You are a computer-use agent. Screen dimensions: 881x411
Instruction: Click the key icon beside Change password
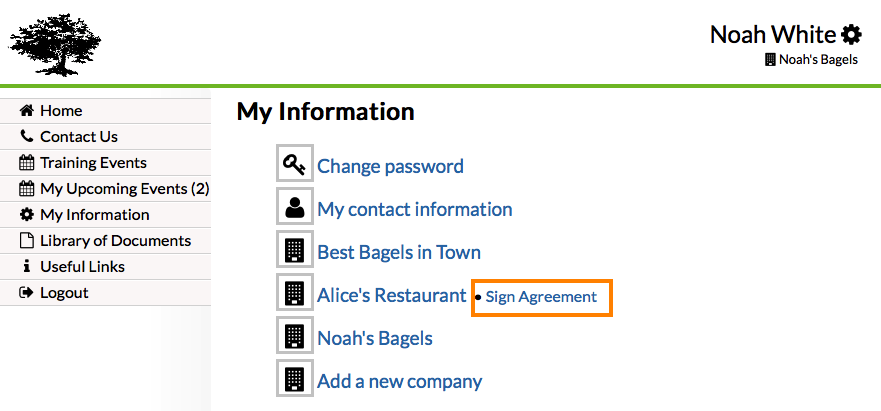tap(294, 165)
